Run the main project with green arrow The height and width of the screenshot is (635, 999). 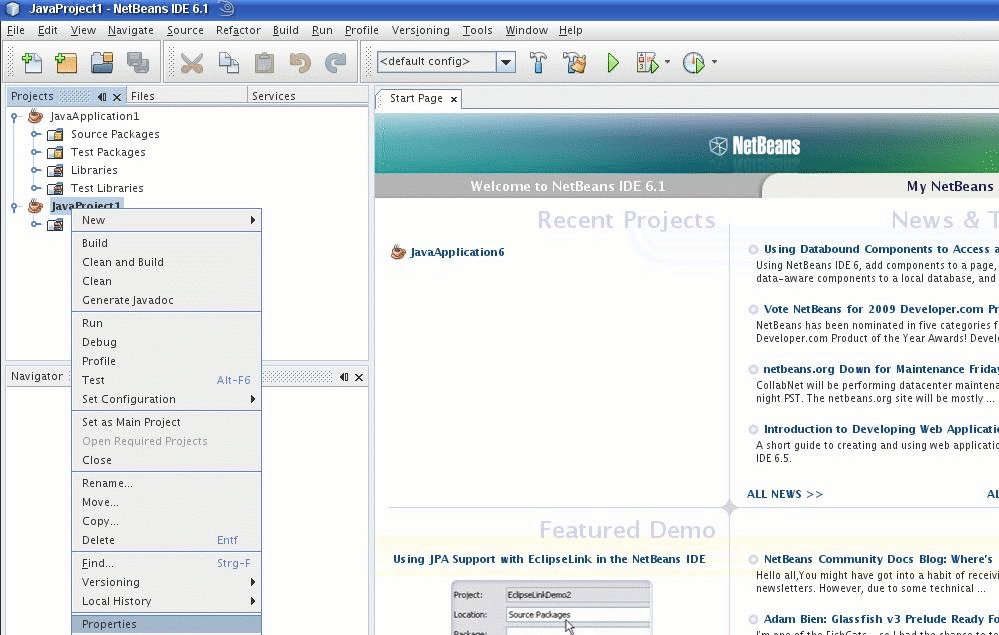tap(613, 62)
